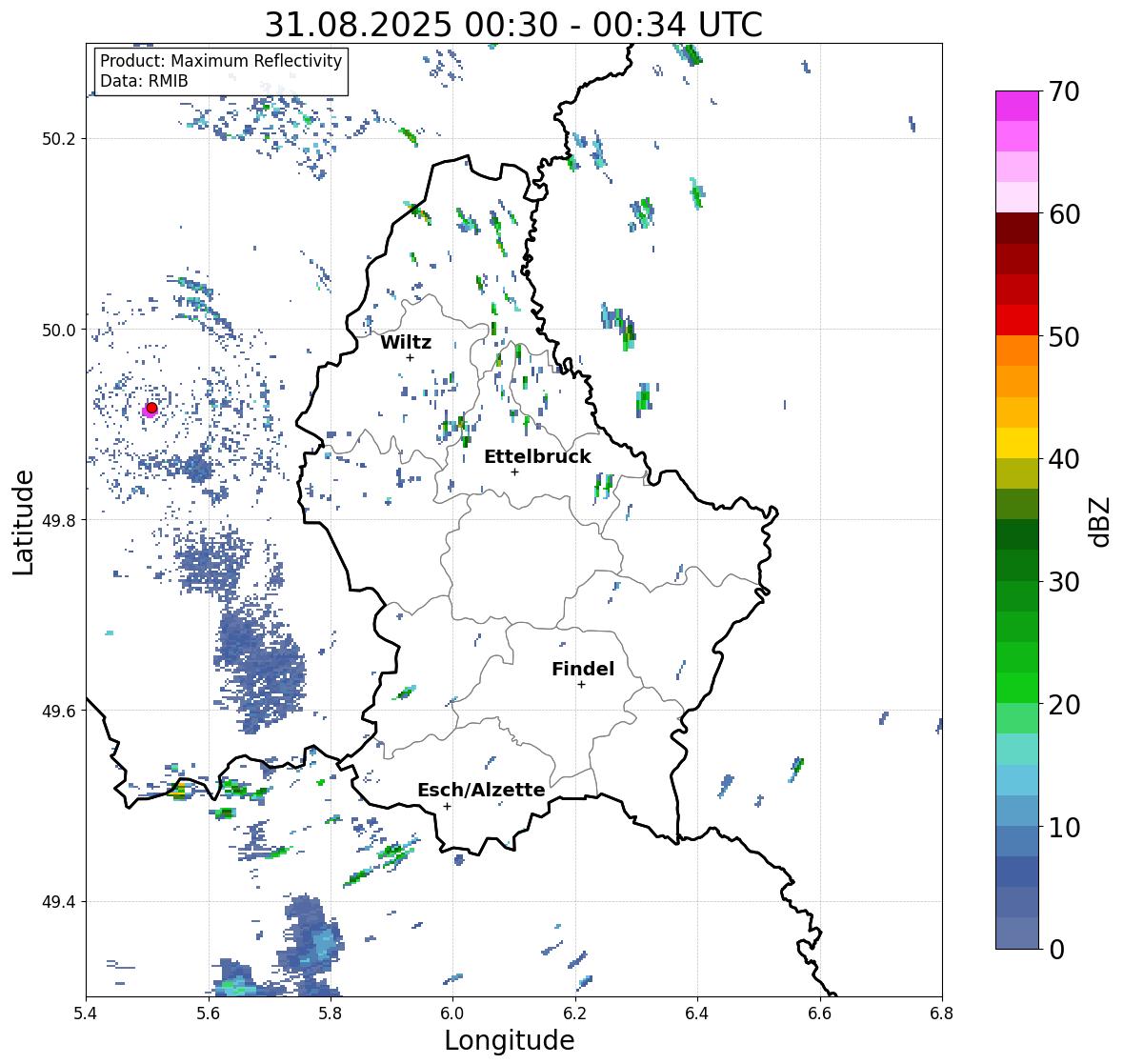The height and width of the screenshot is (1064, 1123).
Task: Click the 6.4 longitude tick label
Action: point(697,1014)
